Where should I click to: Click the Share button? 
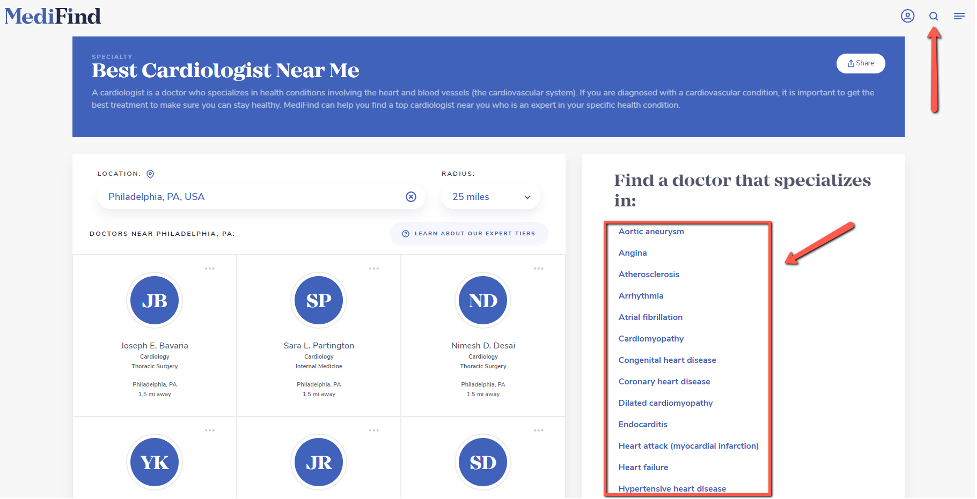[x=860, y=63]
